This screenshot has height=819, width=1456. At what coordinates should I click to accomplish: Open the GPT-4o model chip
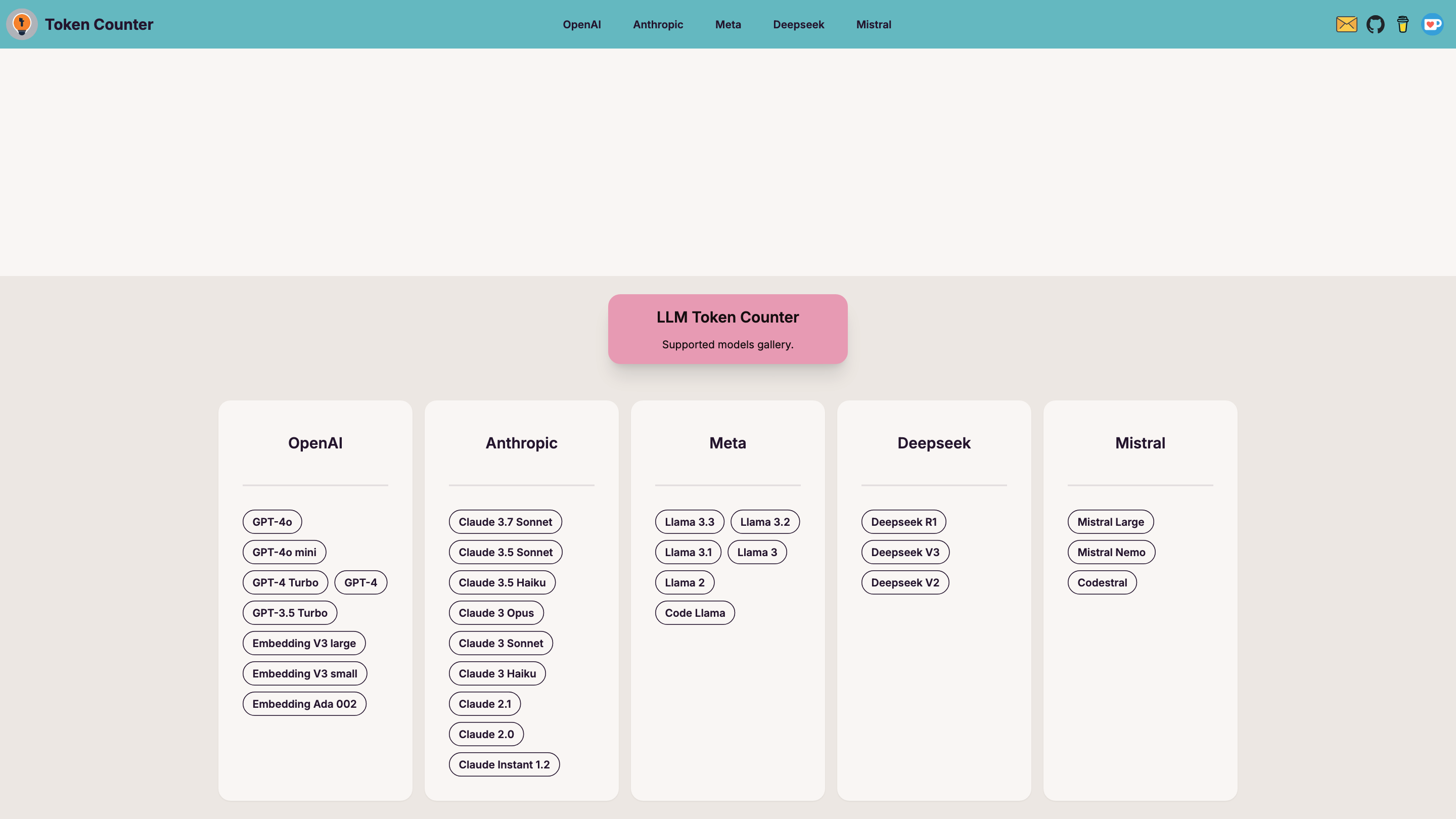click(x=272, y=522)
